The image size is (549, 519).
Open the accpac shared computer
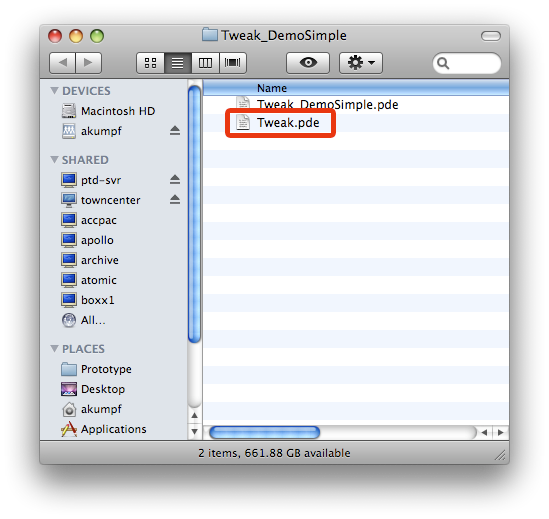(89, 220)
